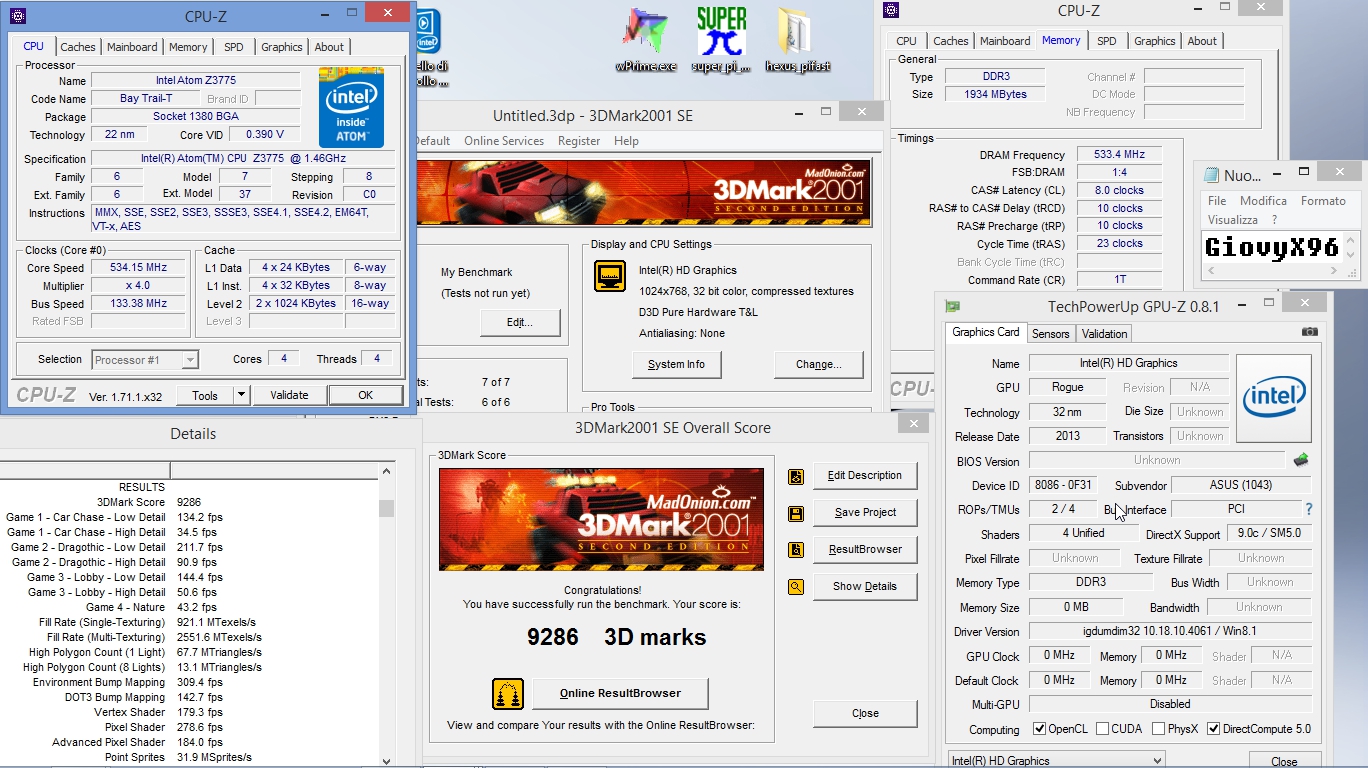Click the GPU-Z camera screenshot icon

[x=1310, y=332]
